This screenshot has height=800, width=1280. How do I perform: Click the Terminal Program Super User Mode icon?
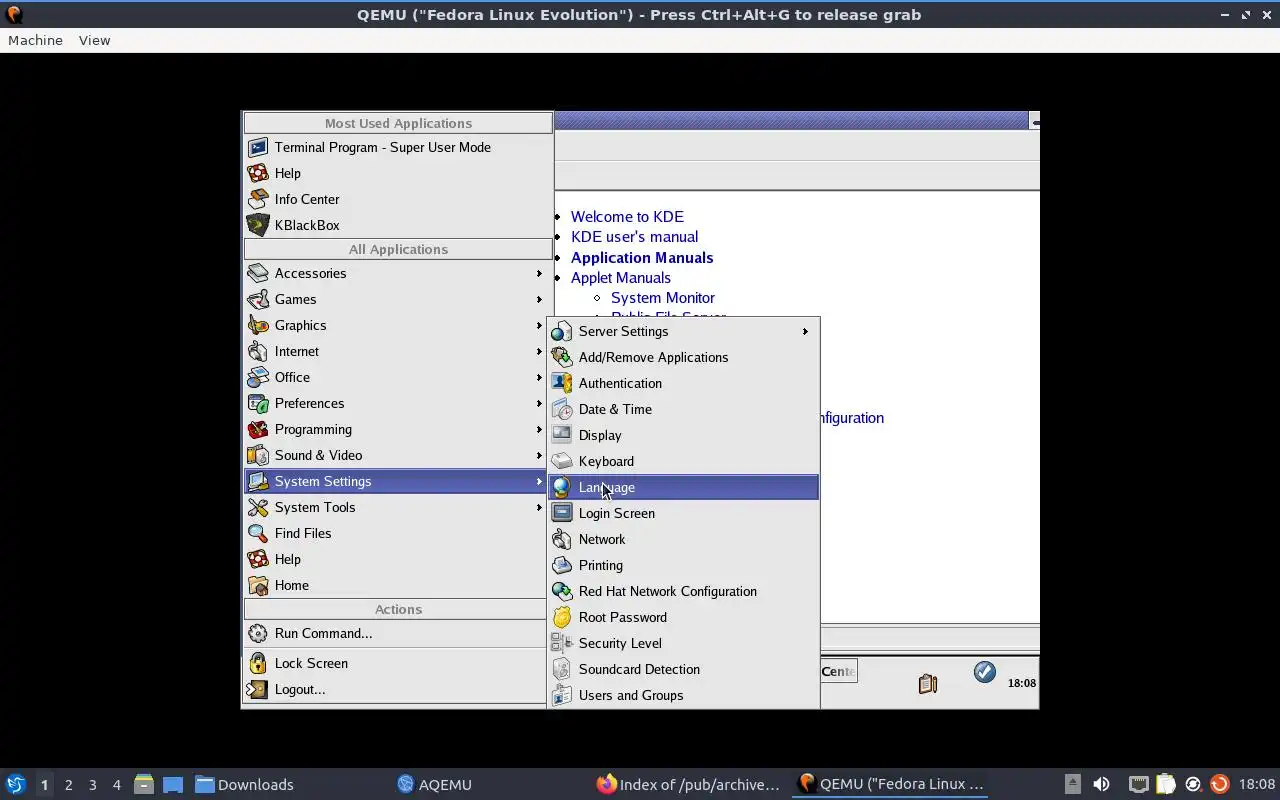[258, 147]
